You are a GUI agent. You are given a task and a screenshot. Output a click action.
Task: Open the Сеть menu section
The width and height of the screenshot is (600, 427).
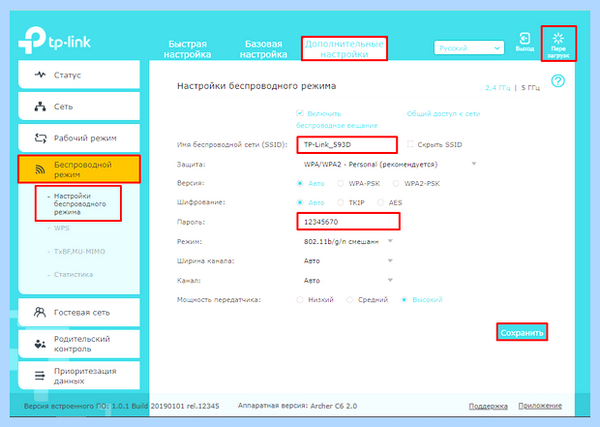click(x=79, y=106)
